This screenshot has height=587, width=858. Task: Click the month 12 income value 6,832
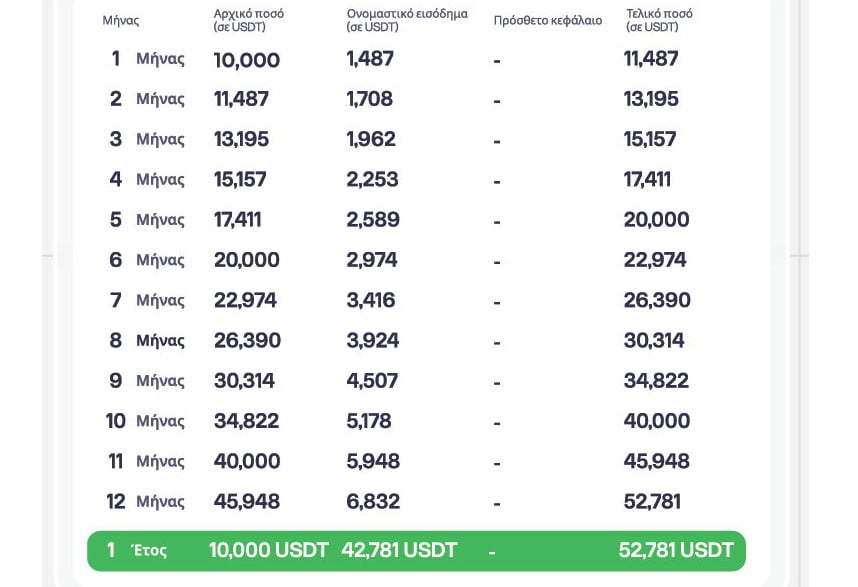[373, 501]
